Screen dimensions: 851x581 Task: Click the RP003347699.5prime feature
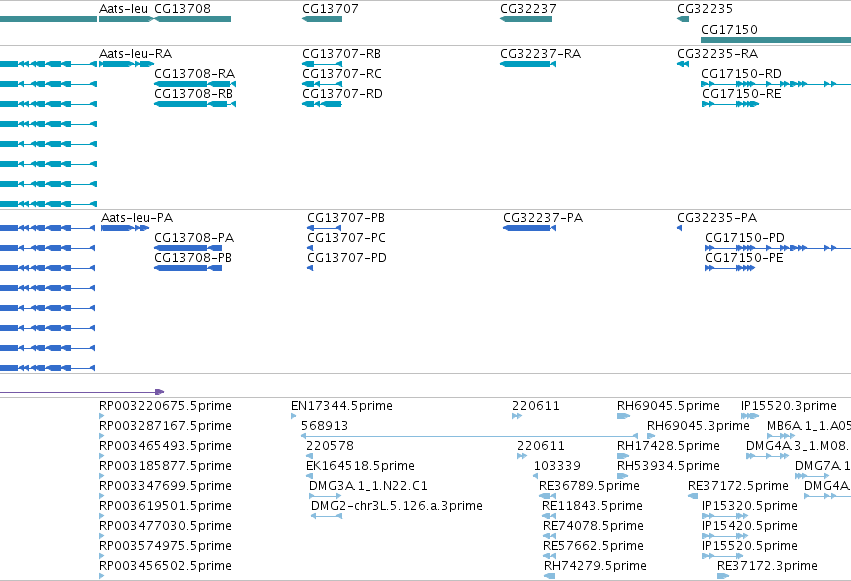click(165, 486)
